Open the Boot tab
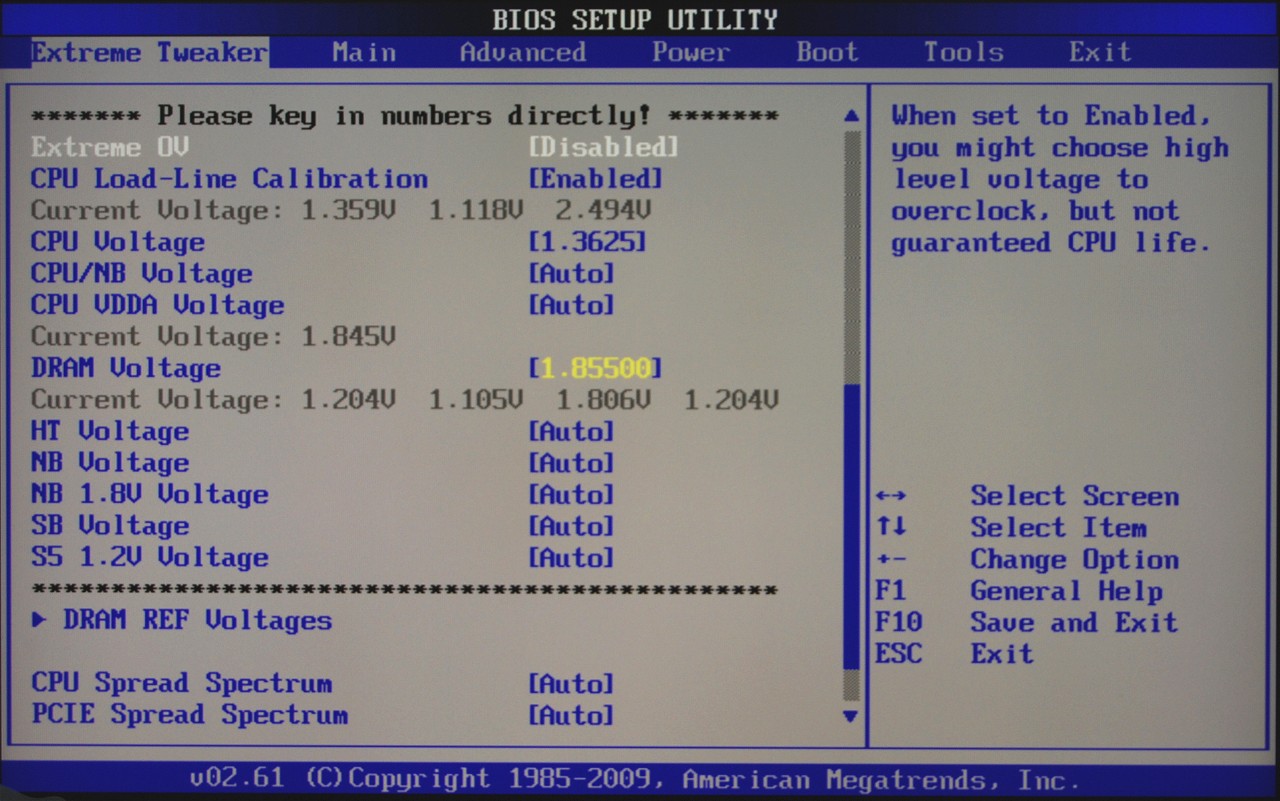 827,52
